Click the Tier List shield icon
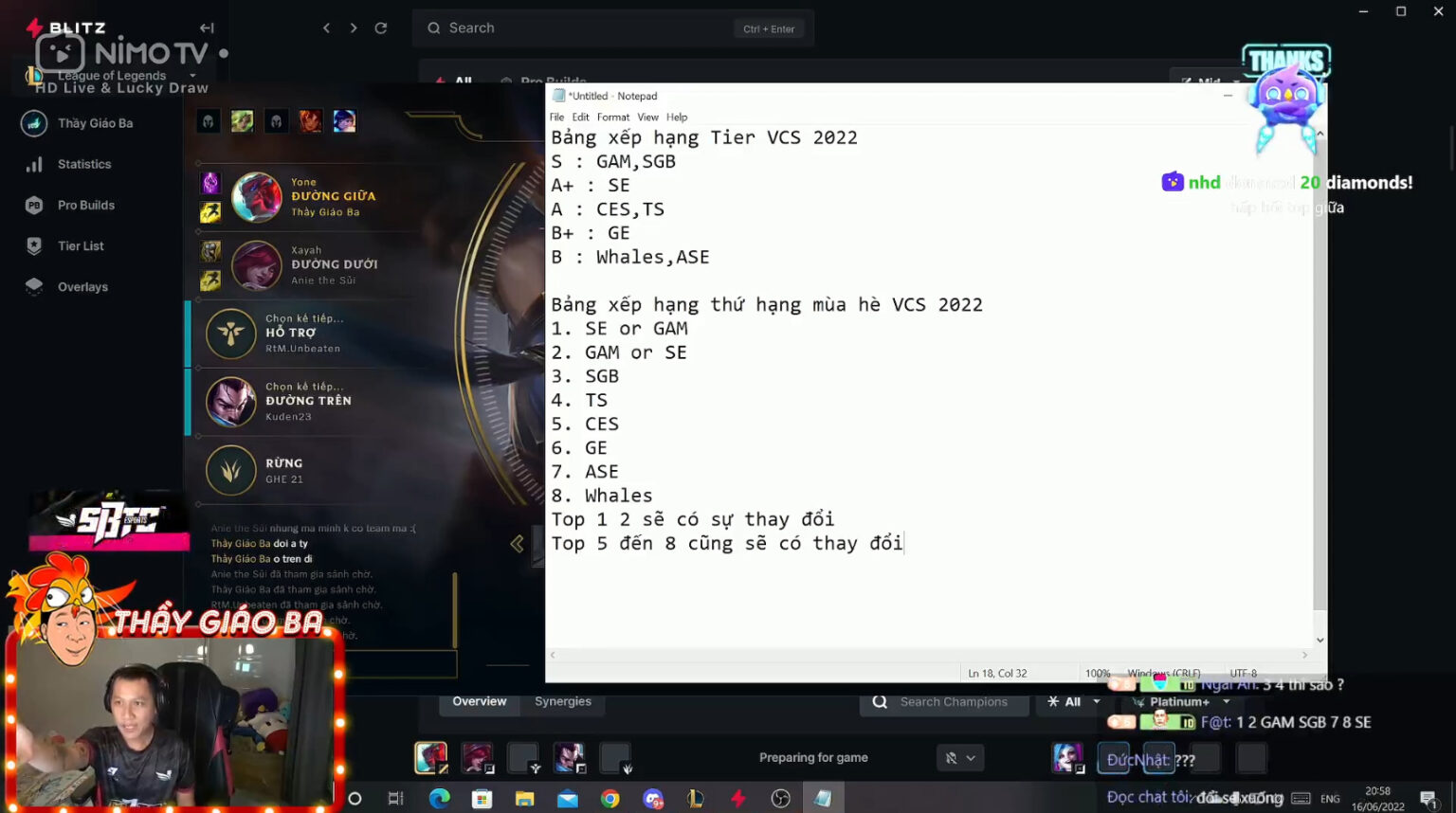The height and width of the screenshot is (813, 1456). point(34,246)
